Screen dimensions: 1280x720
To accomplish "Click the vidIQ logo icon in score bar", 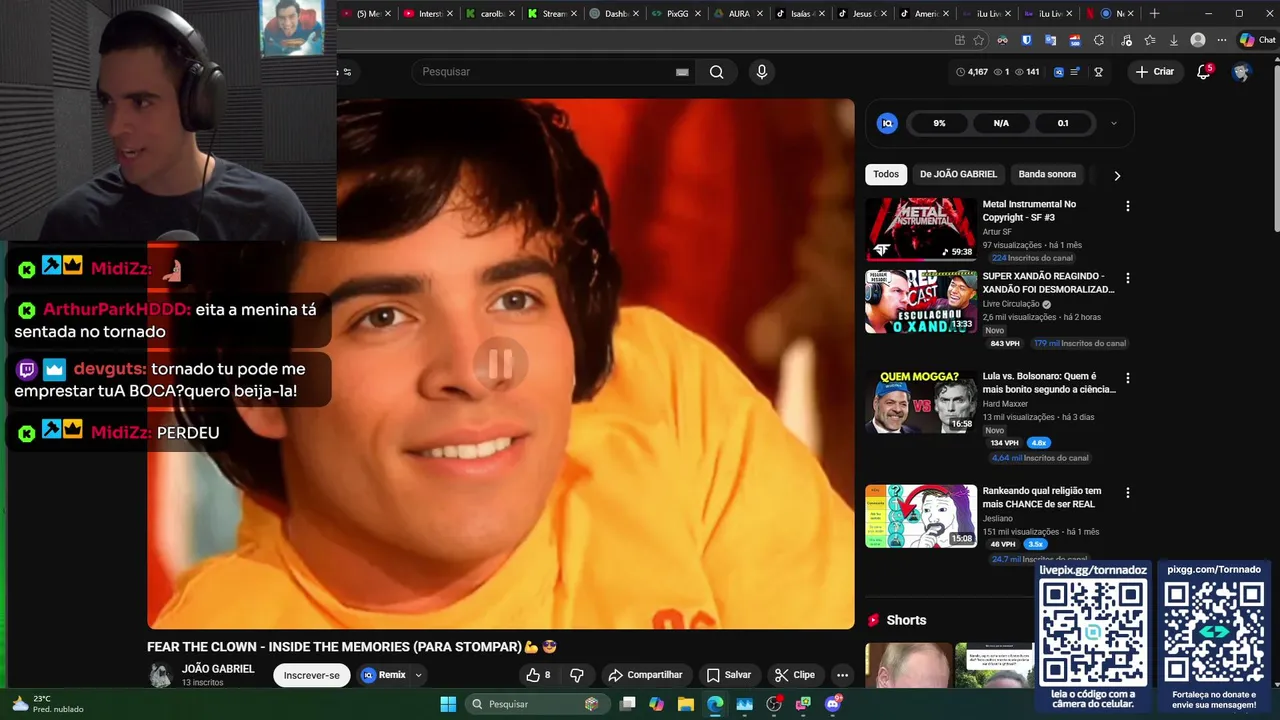I will 886,123.
